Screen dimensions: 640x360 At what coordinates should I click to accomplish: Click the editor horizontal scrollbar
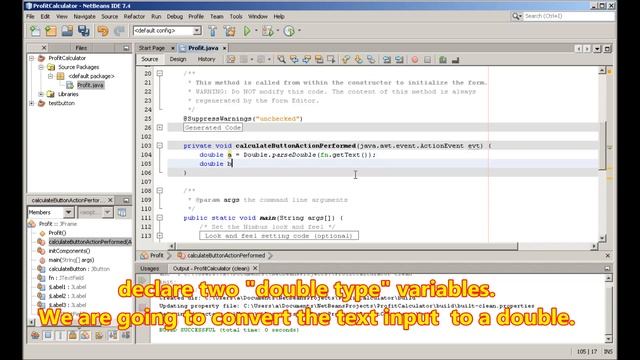(x=347, y=246)
